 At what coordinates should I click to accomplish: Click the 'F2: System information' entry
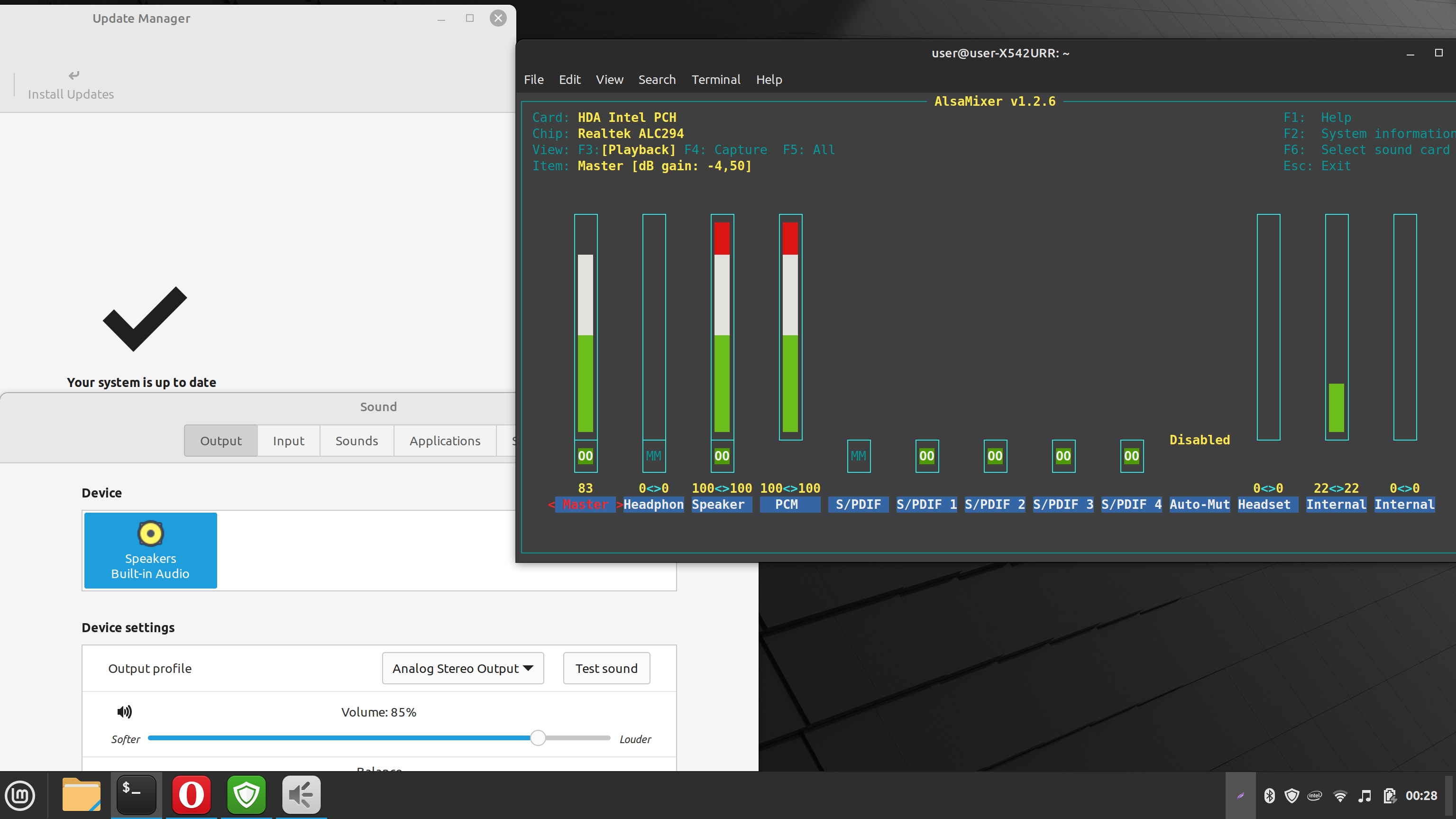tap(1370, 134)
